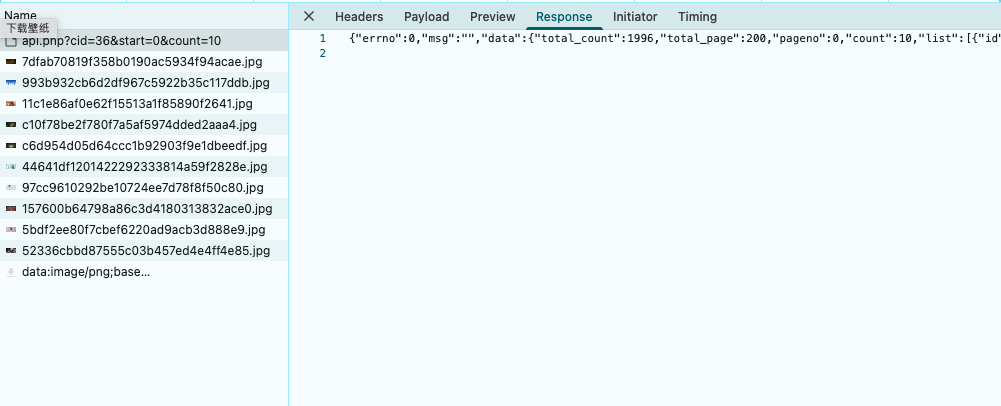Click thumbnail icon of 44641df1201422292333814a59f2828e.jpg
1001x406 pixels.
point(11,167)
